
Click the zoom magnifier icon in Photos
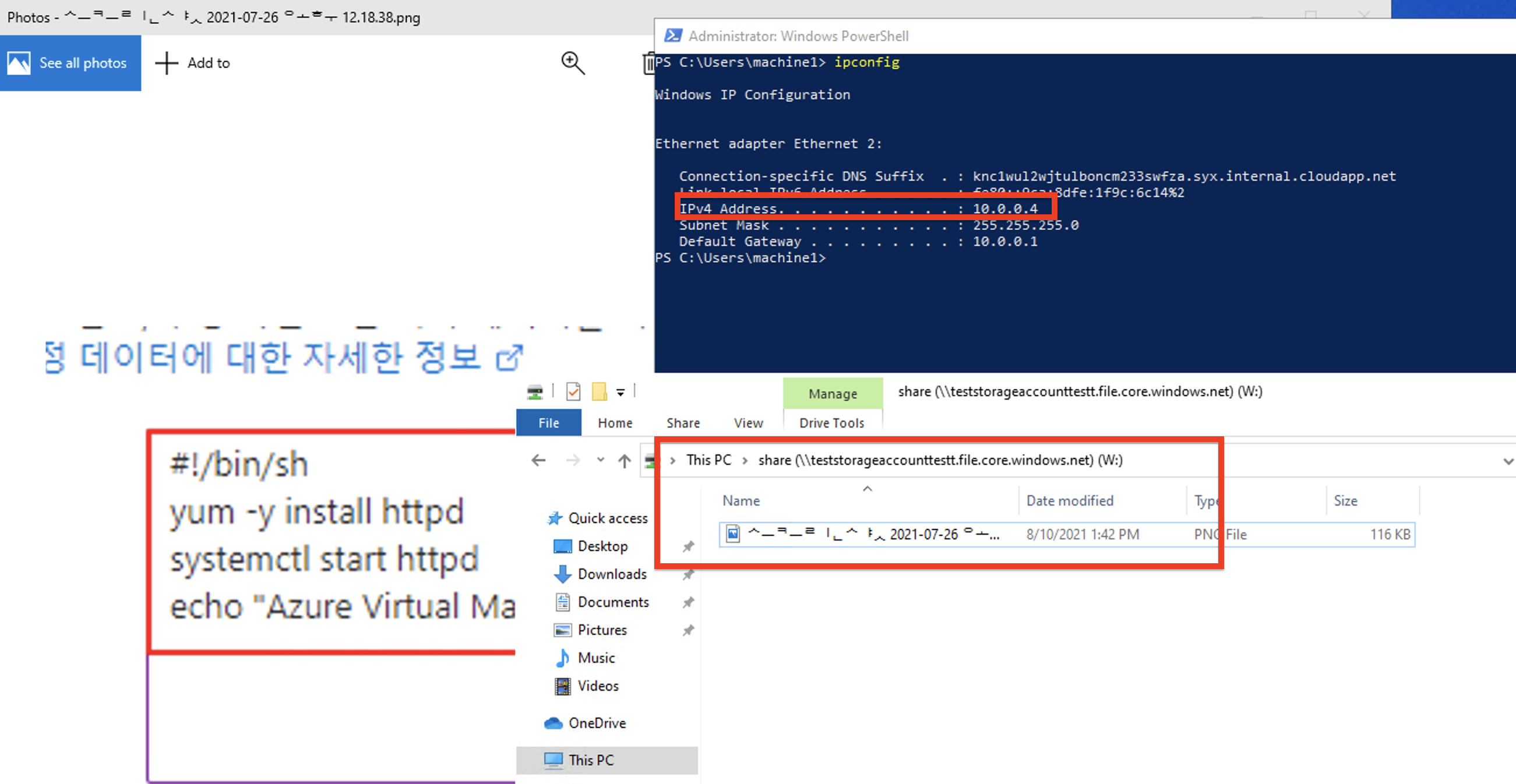[x=573, y=63]
